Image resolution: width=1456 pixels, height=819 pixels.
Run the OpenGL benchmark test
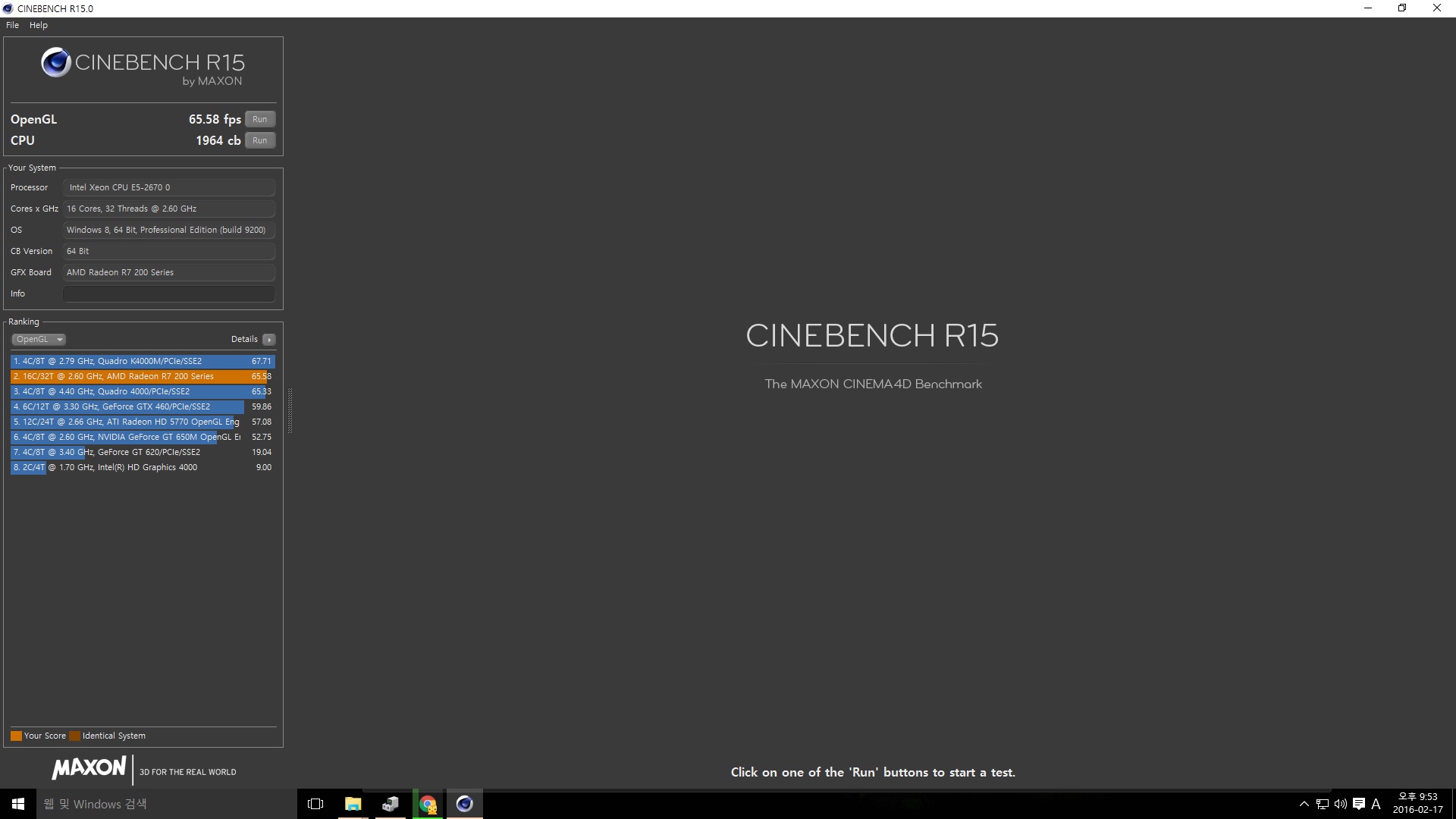(x=260, y=119)
